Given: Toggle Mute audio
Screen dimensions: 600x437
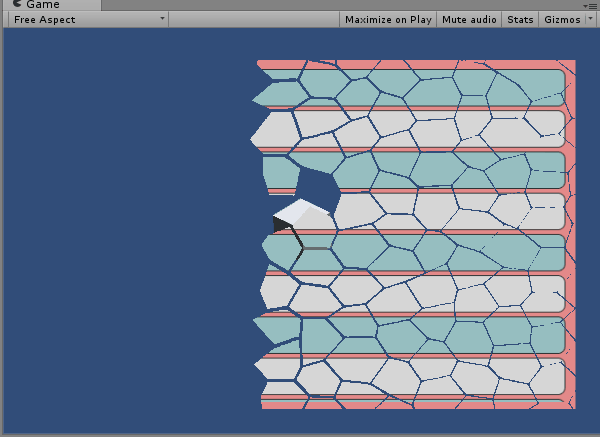Looking at the screenshot, I should click(469, 20).
